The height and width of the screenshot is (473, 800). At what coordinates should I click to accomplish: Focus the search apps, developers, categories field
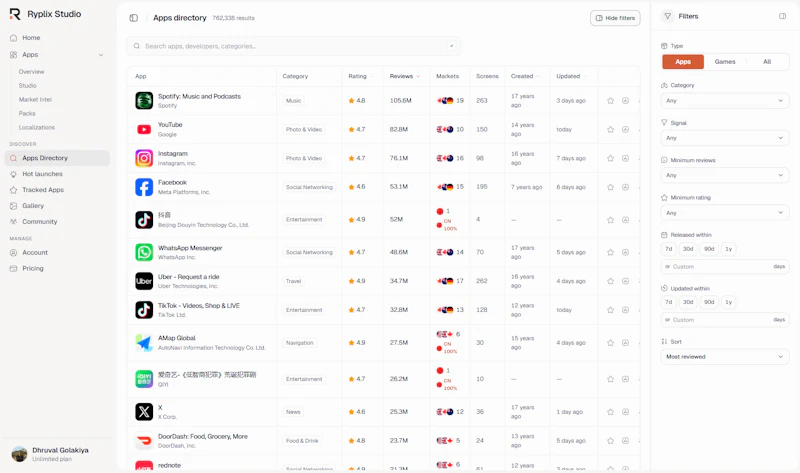(x=294, y=46)
